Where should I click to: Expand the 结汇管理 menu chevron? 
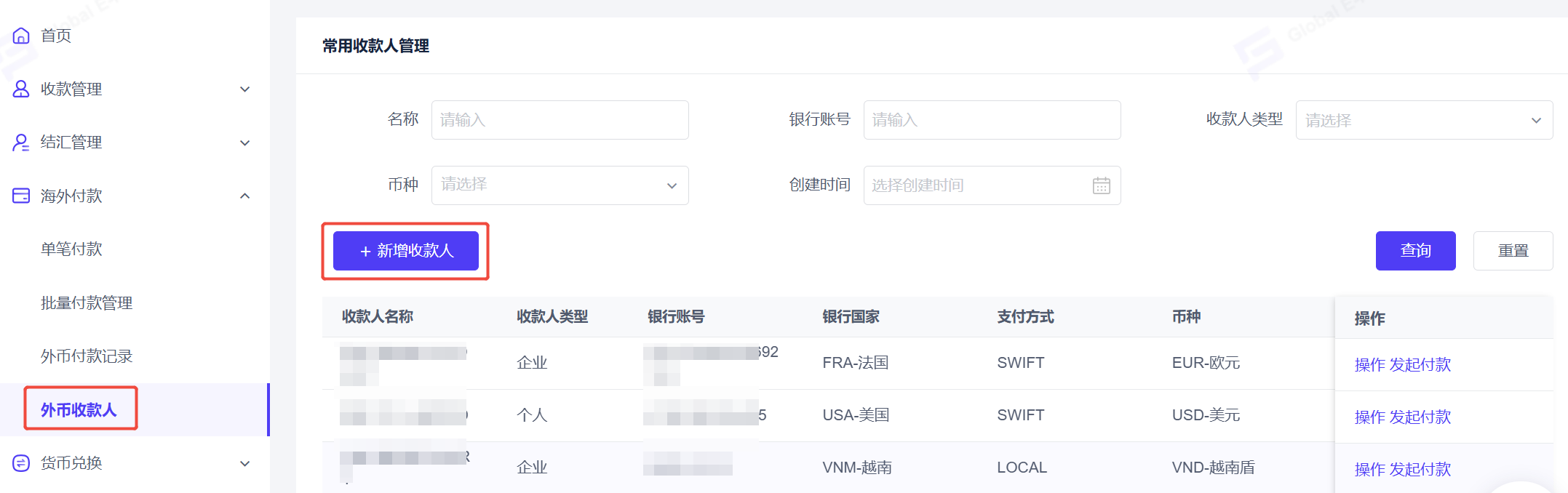[245, 143]
